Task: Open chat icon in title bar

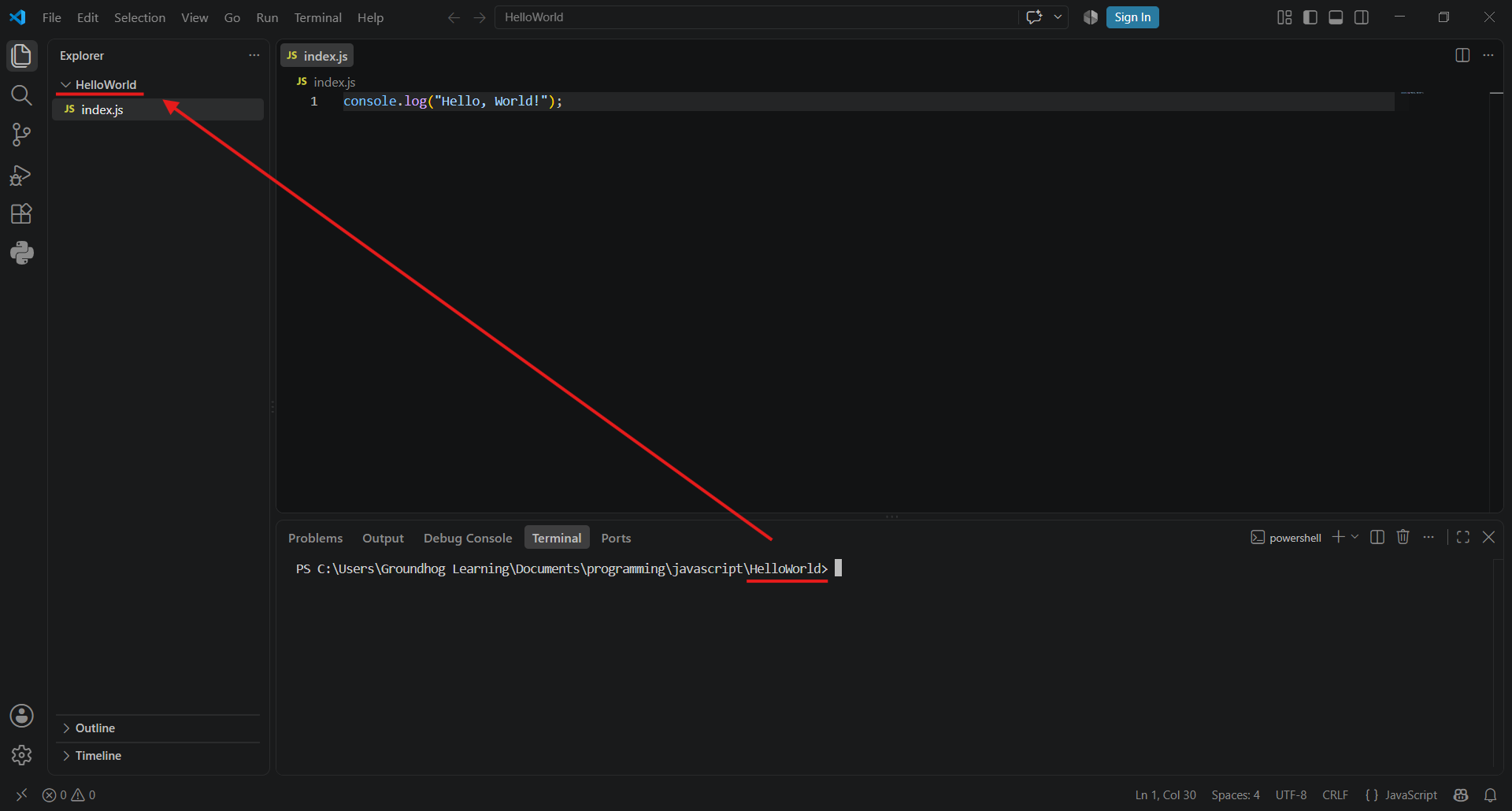Action: coord(1035,17)
